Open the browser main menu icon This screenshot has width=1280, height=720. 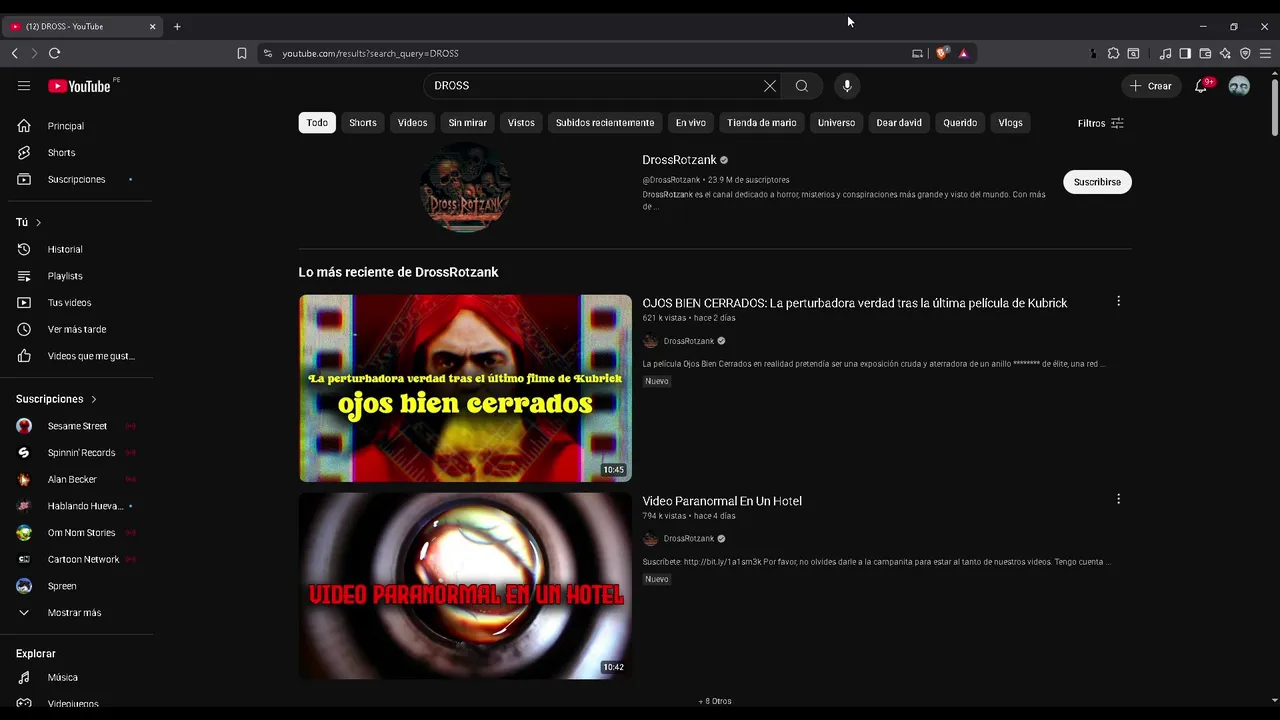tap(1265, 53)
